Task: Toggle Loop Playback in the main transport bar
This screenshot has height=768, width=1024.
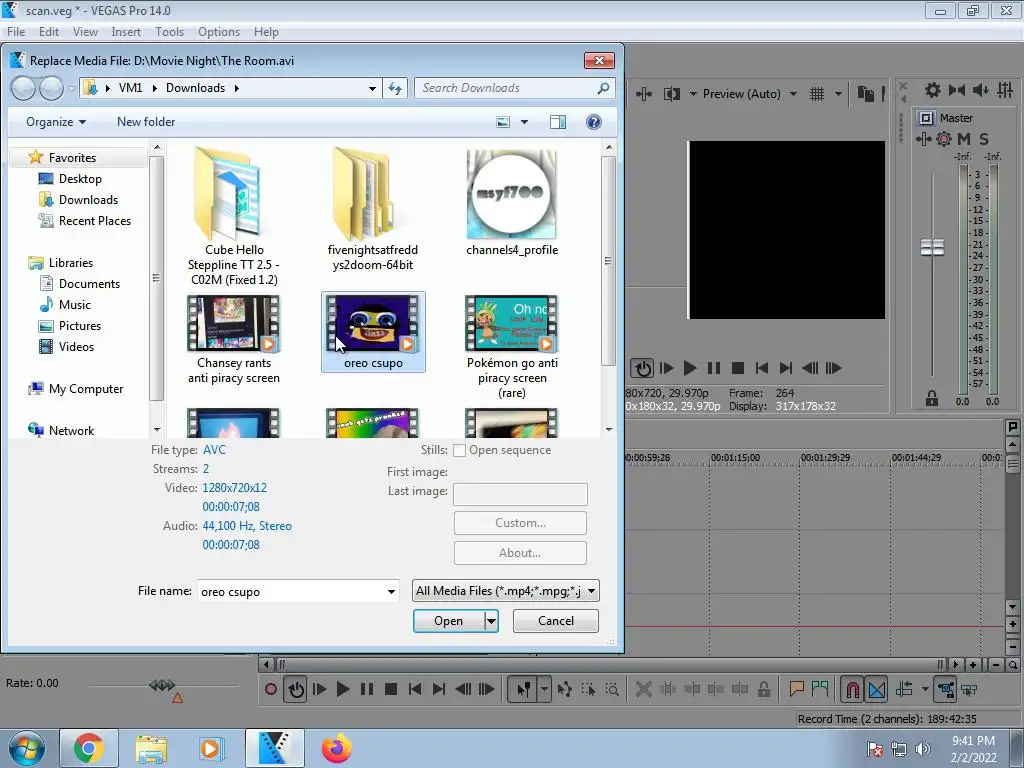Action: pyautogui.click(x=296, y=689)
